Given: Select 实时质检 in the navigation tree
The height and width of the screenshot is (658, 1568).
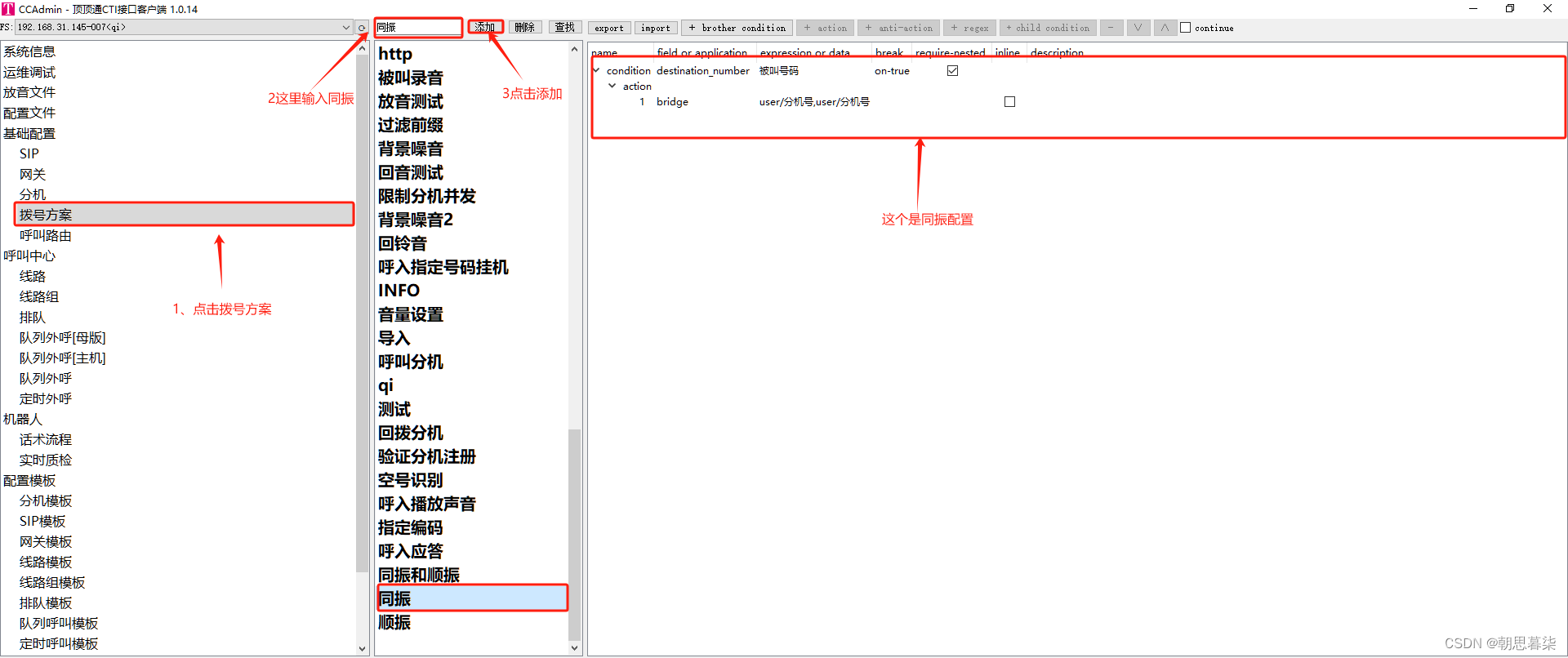Looking at the screenshot, I should [x=46, y=460].
